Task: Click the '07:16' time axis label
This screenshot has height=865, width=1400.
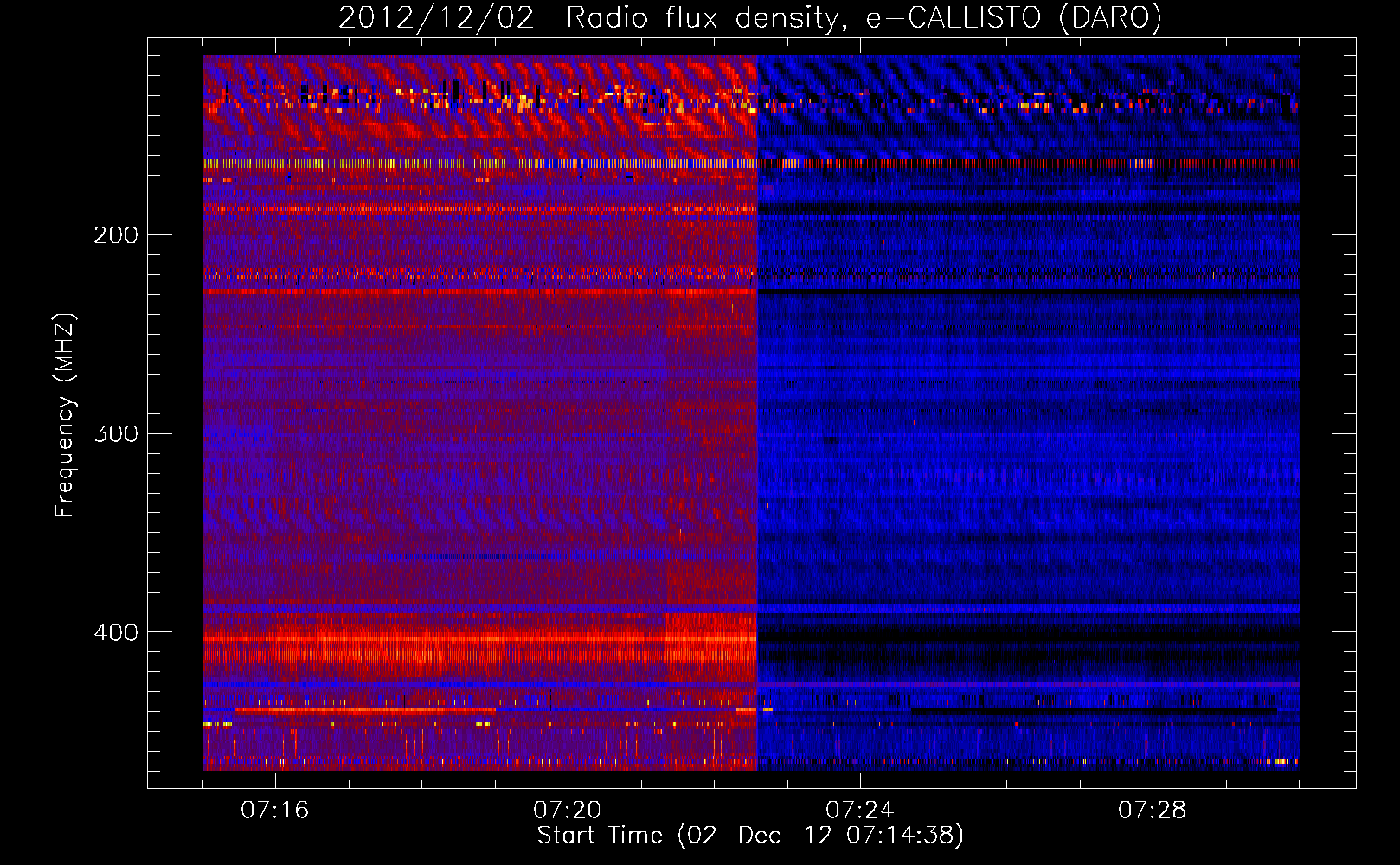Action: tap(275, 811)
